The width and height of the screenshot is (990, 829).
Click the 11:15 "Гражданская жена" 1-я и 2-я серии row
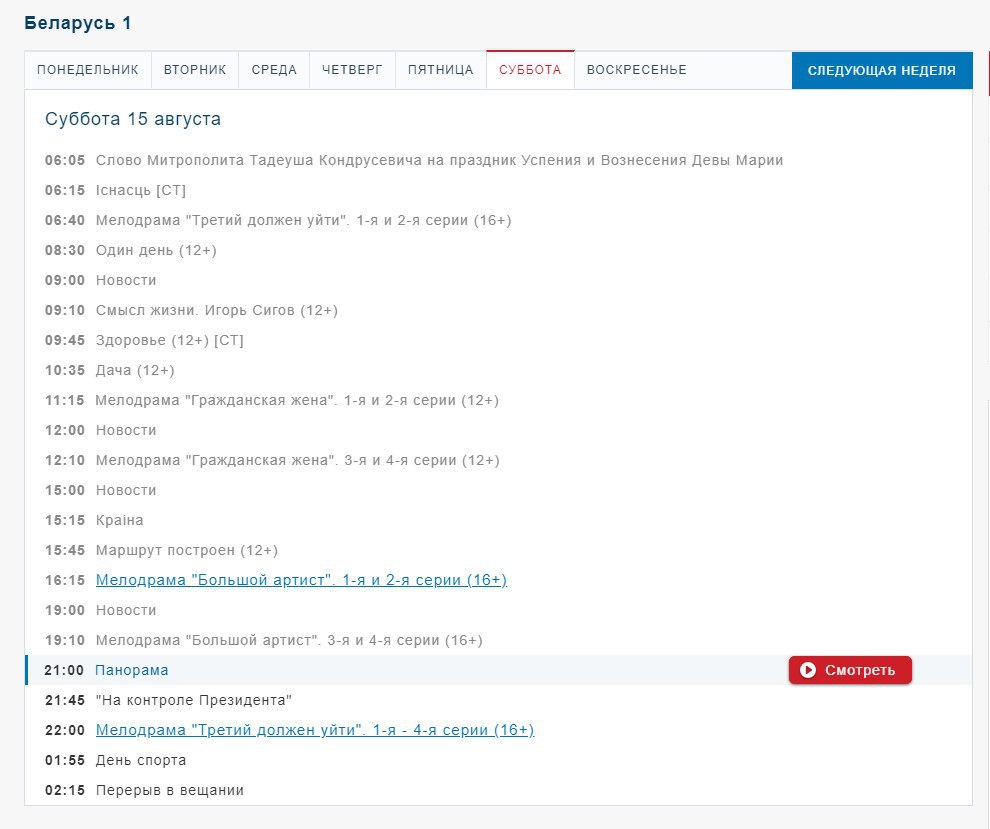pos(271,400)
